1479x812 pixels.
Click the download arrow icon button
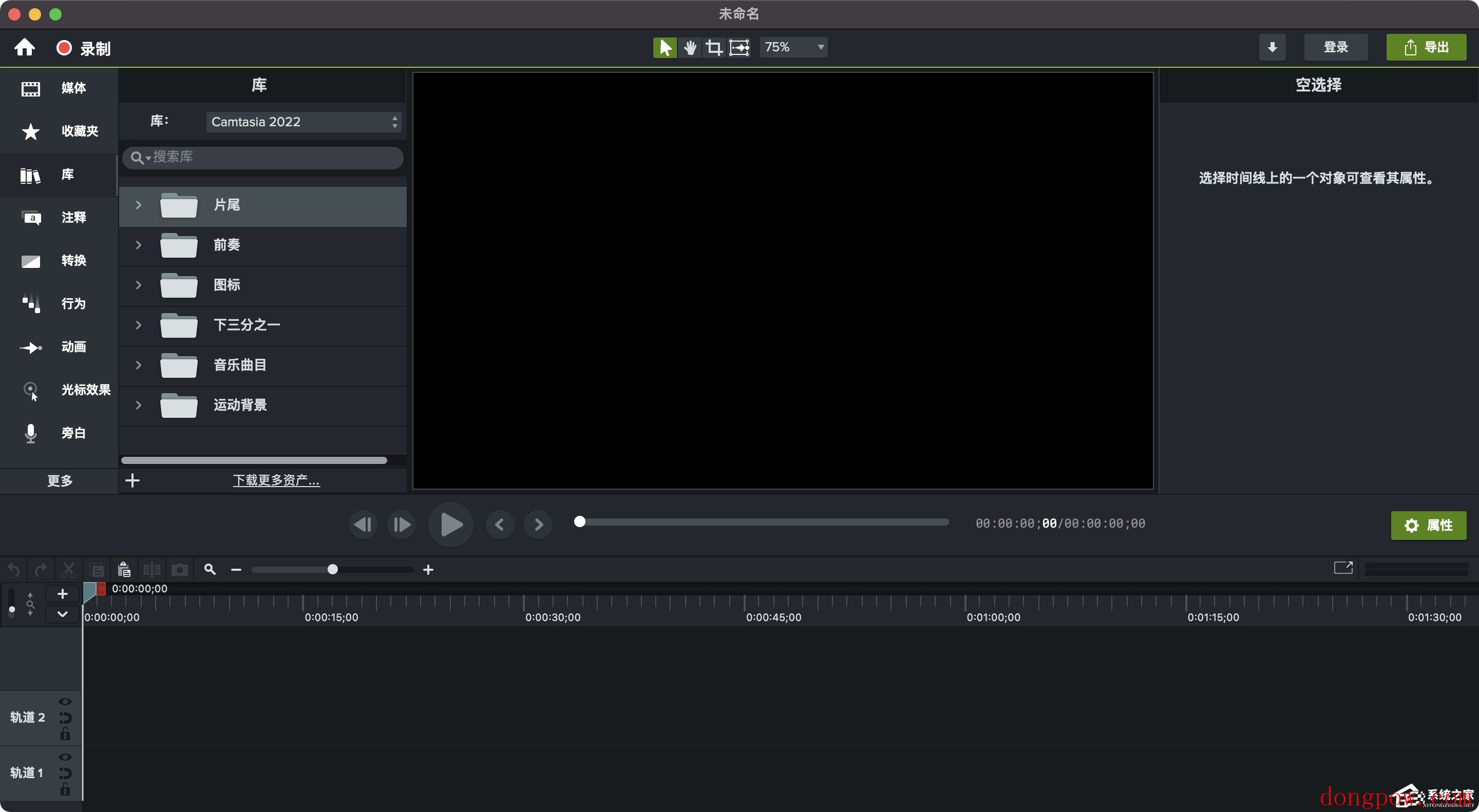pyautogui.click(x=1273, y=47)
